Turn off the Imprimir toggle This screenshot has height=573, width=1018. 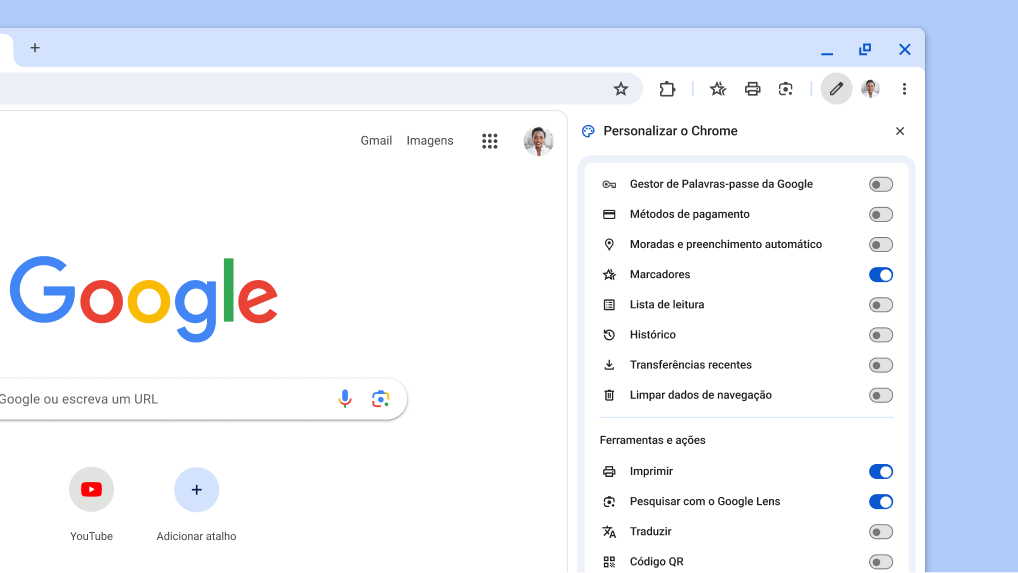(880, 472)
